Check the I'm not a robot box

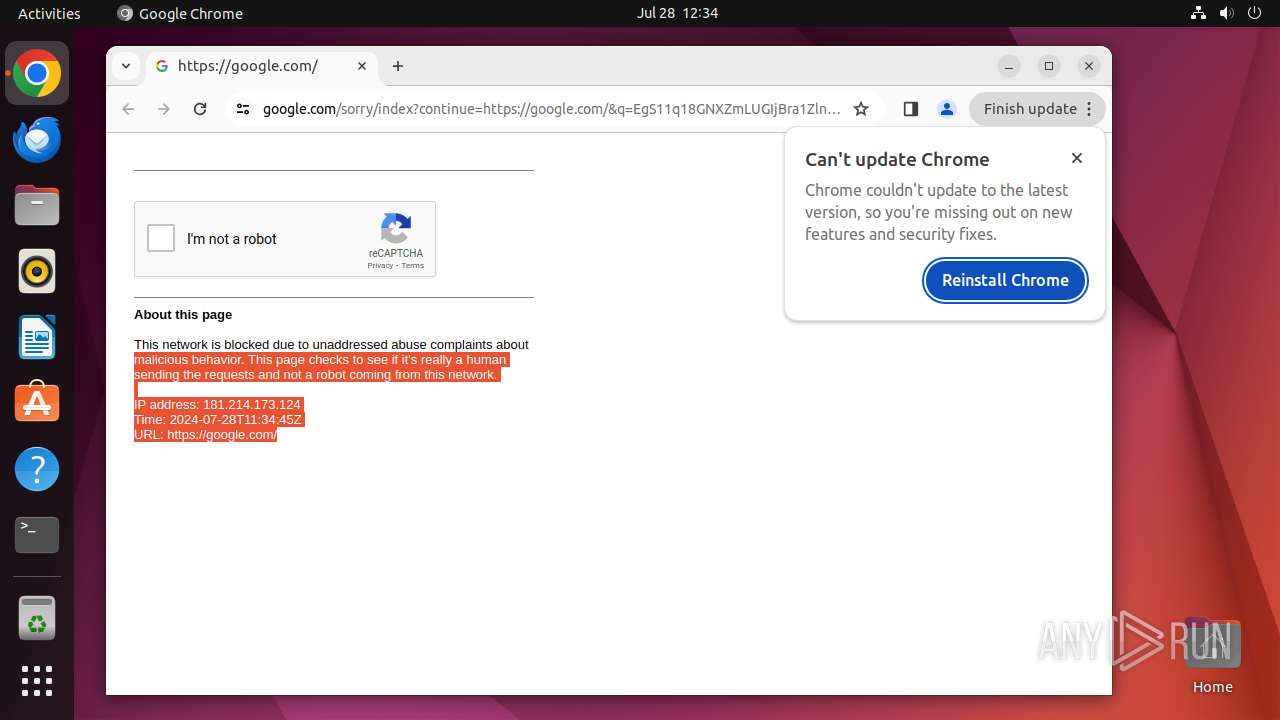pyautogui.click(x=161, y=238)
